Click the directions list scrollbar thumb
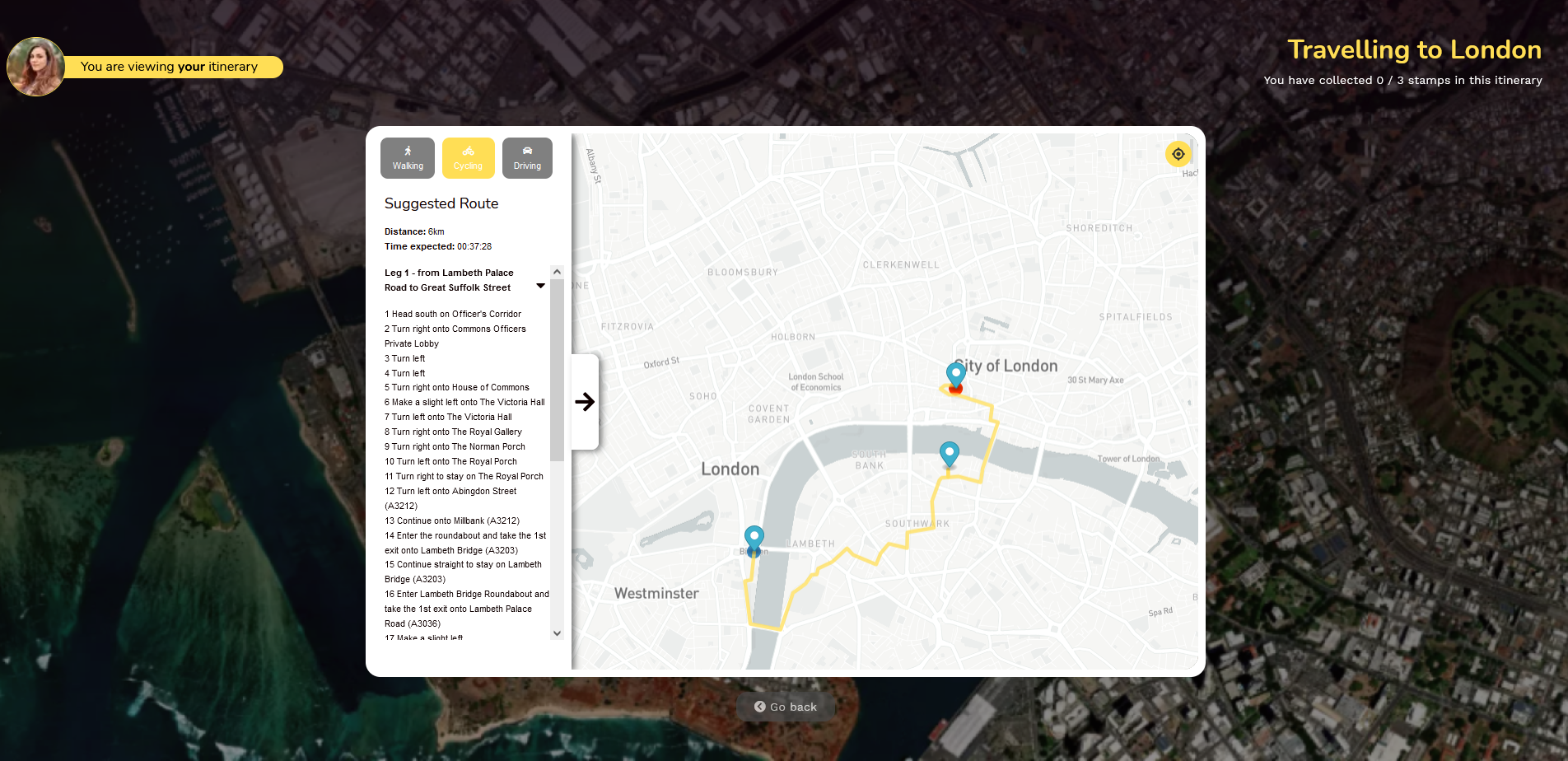1568x761 pixels. 557,370
